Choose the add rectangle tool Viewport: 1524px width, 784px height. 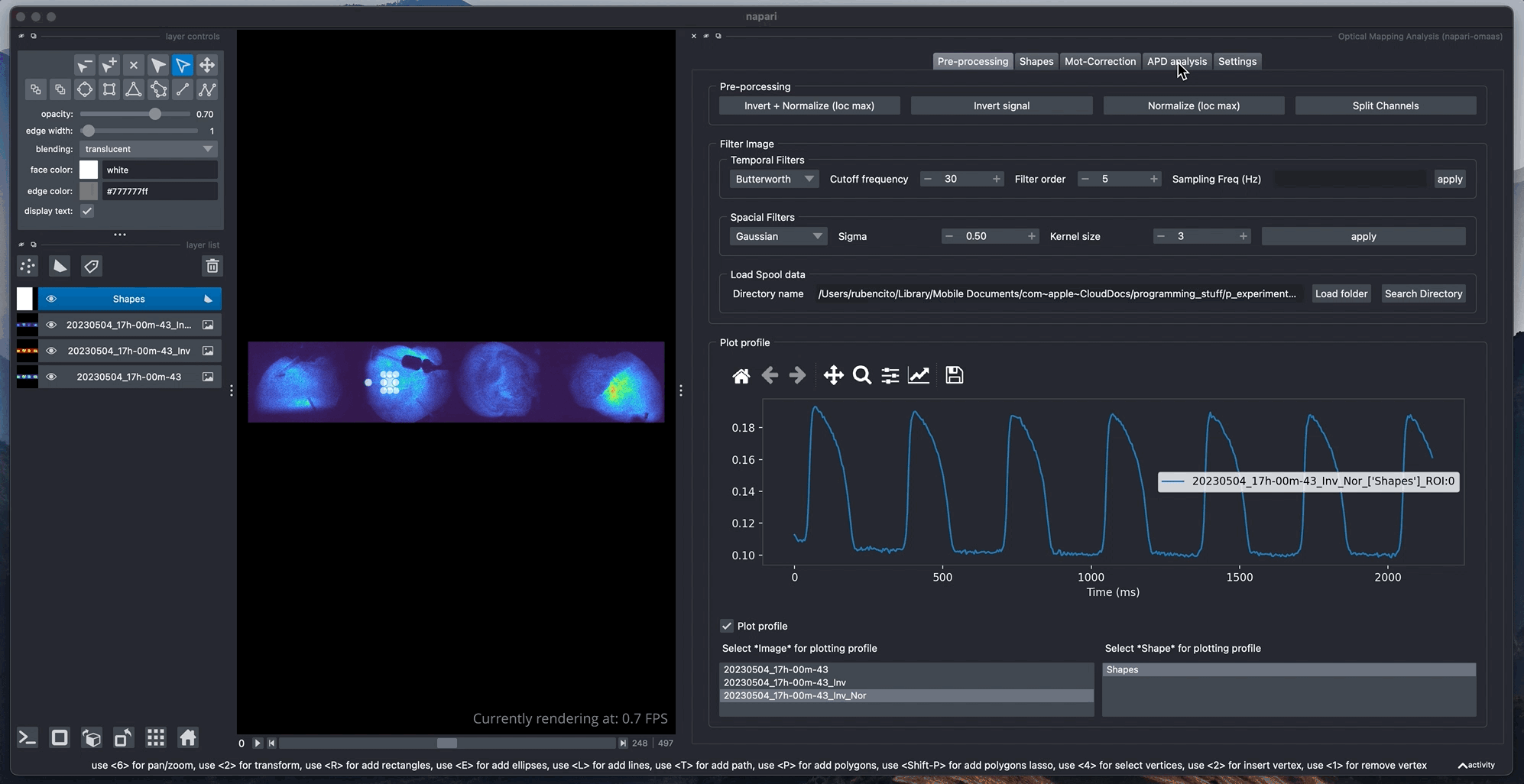pyautogui.click(x=109, y=89)
